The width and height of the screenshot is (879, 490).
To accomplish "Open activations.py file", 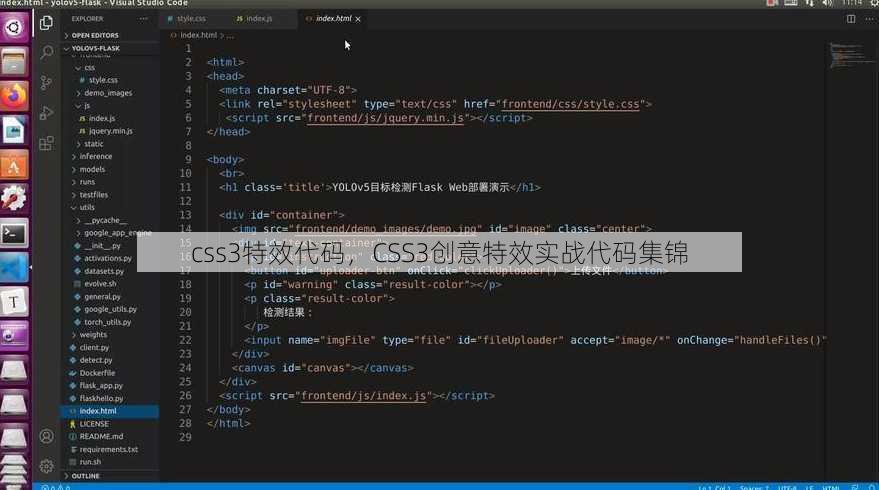I will point(108,258).
